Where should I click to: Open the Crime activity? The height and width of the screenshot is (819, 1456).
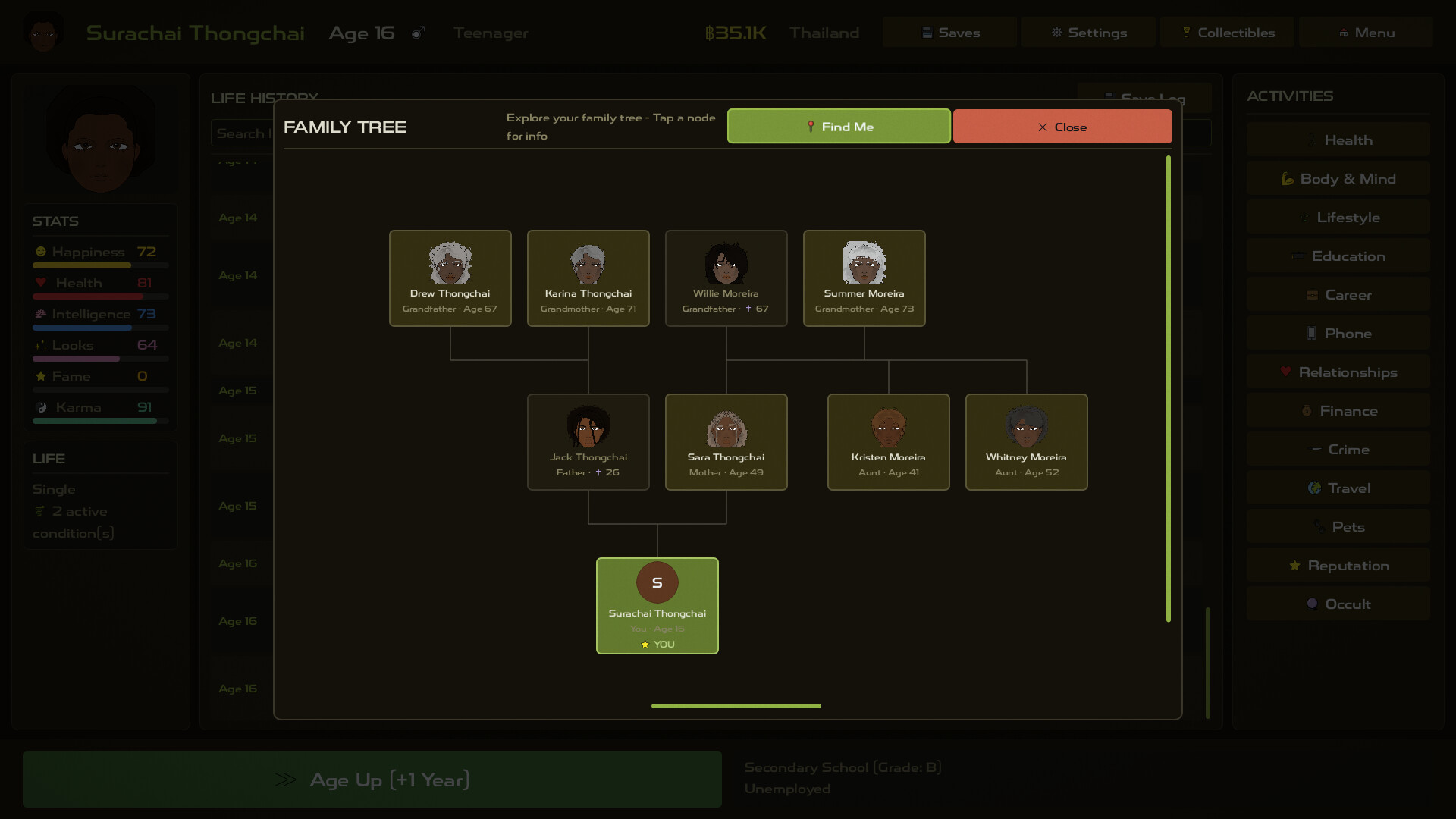tap(1338, 450)
